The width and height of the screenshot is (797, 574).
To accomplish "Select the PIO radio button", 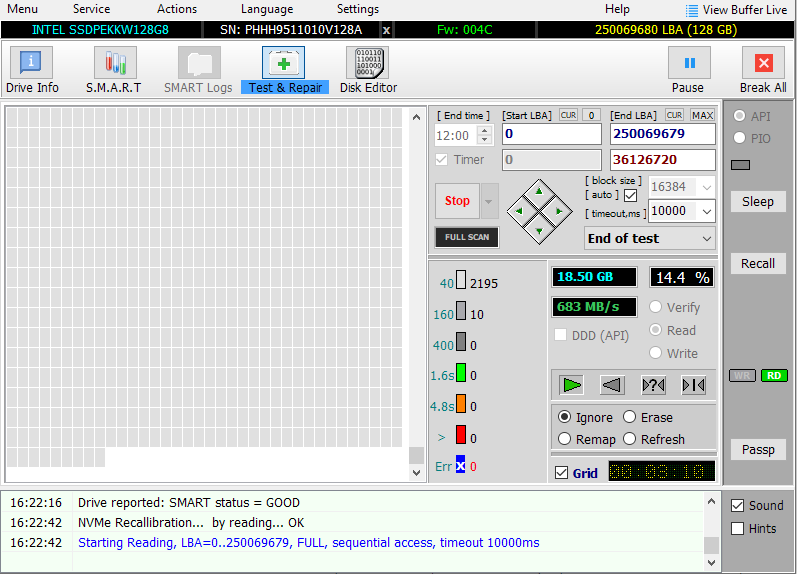I will 740,138.
